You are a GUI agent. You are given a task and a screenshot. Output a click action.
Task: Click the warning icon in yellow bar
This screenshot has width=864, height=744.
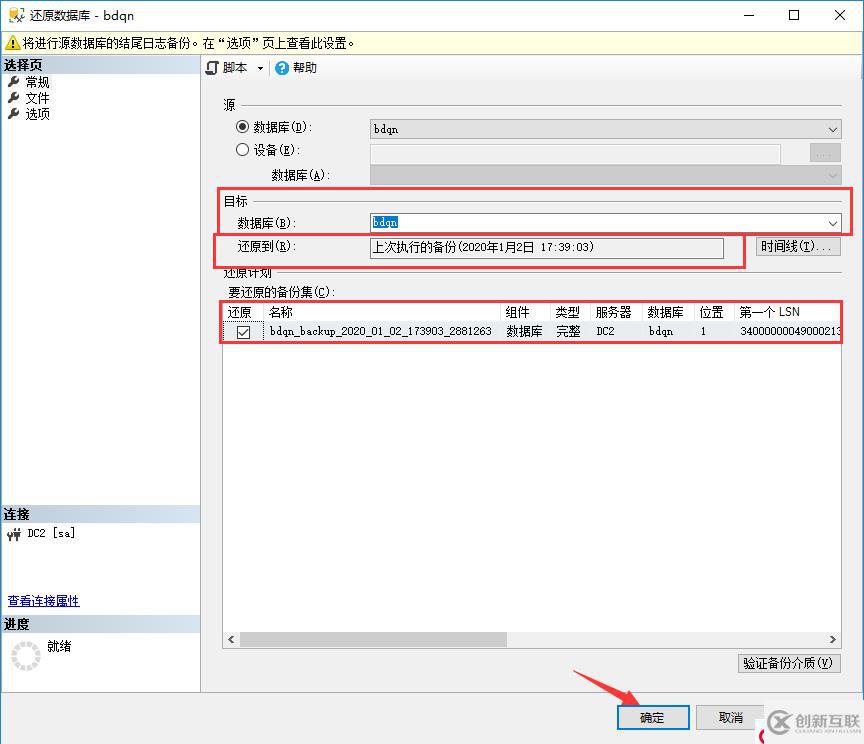(13, 42)
